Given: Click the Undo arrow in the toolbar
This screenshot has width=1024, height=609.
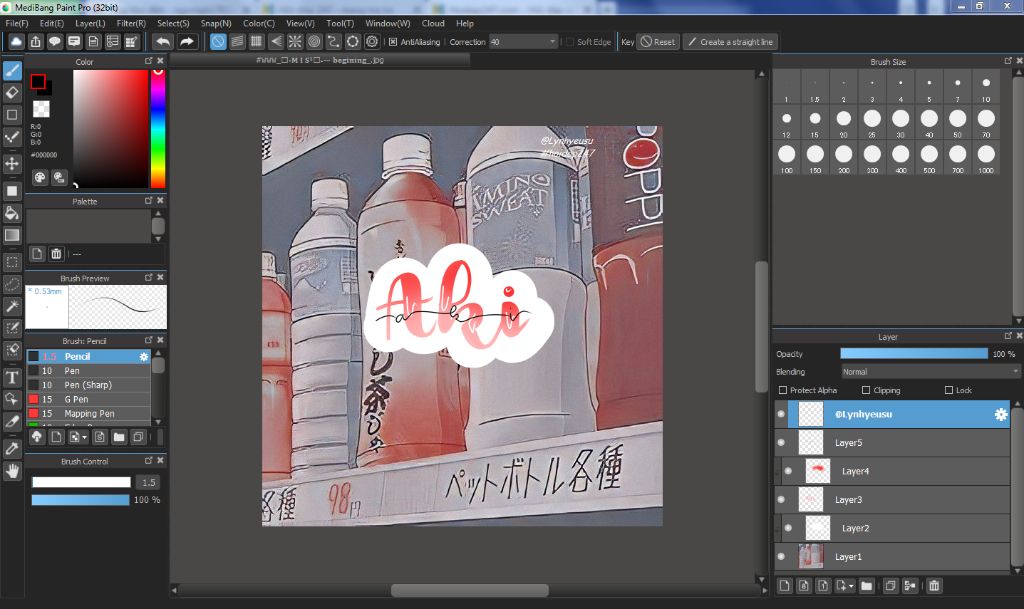Looking at the screenshot, I should pos(163,42).
